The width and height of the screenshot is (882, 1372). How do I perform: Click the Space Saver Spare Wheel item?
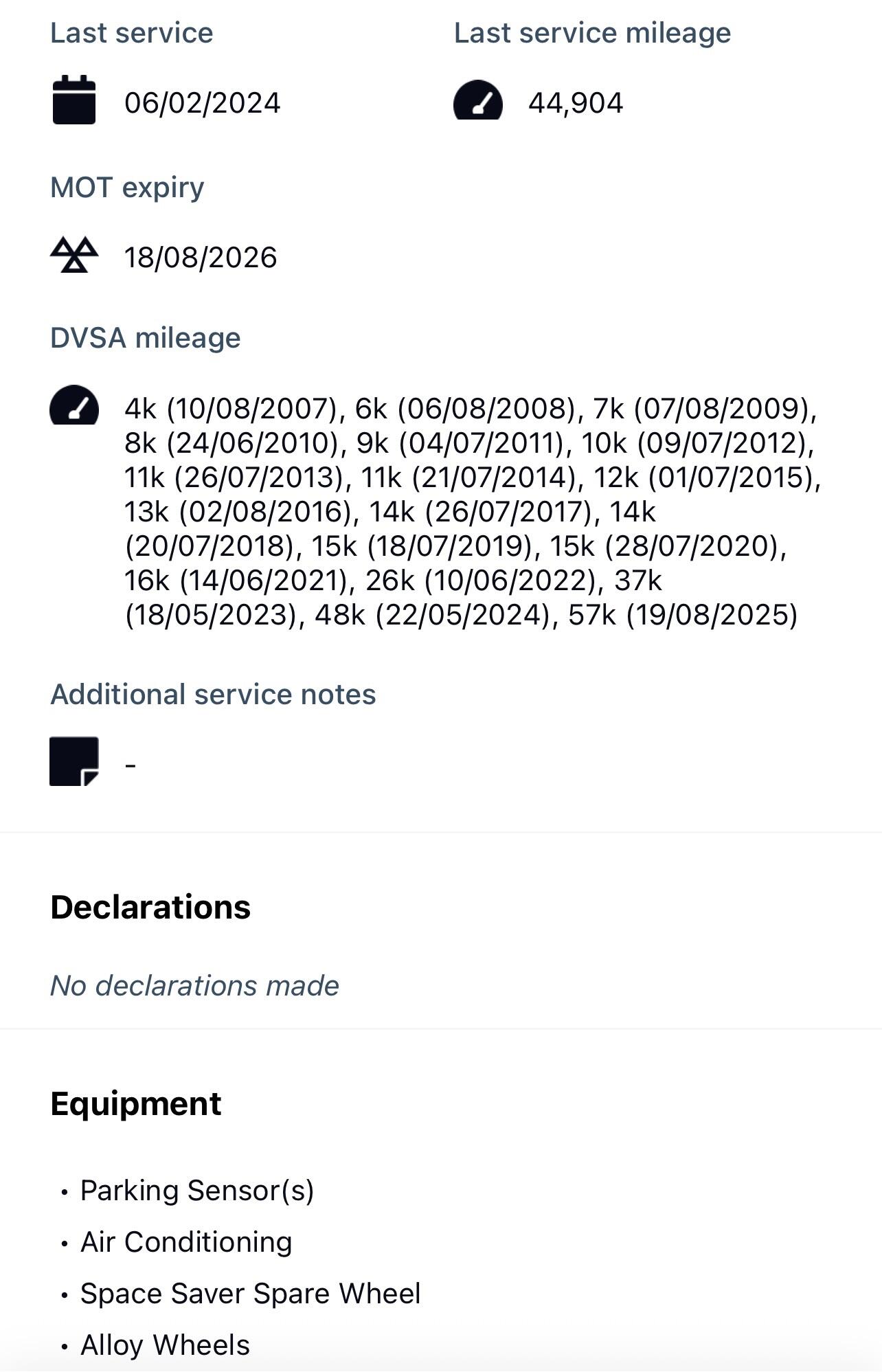(250, 1294)
